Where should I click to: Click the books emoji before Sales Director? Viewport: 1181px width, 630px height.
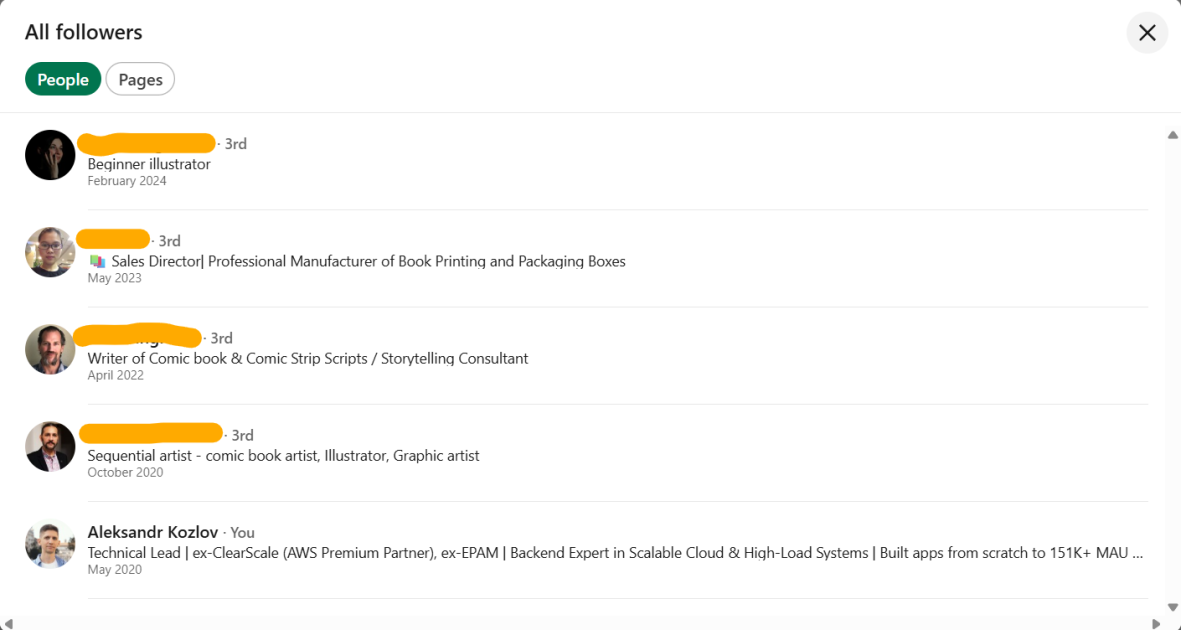97,261
